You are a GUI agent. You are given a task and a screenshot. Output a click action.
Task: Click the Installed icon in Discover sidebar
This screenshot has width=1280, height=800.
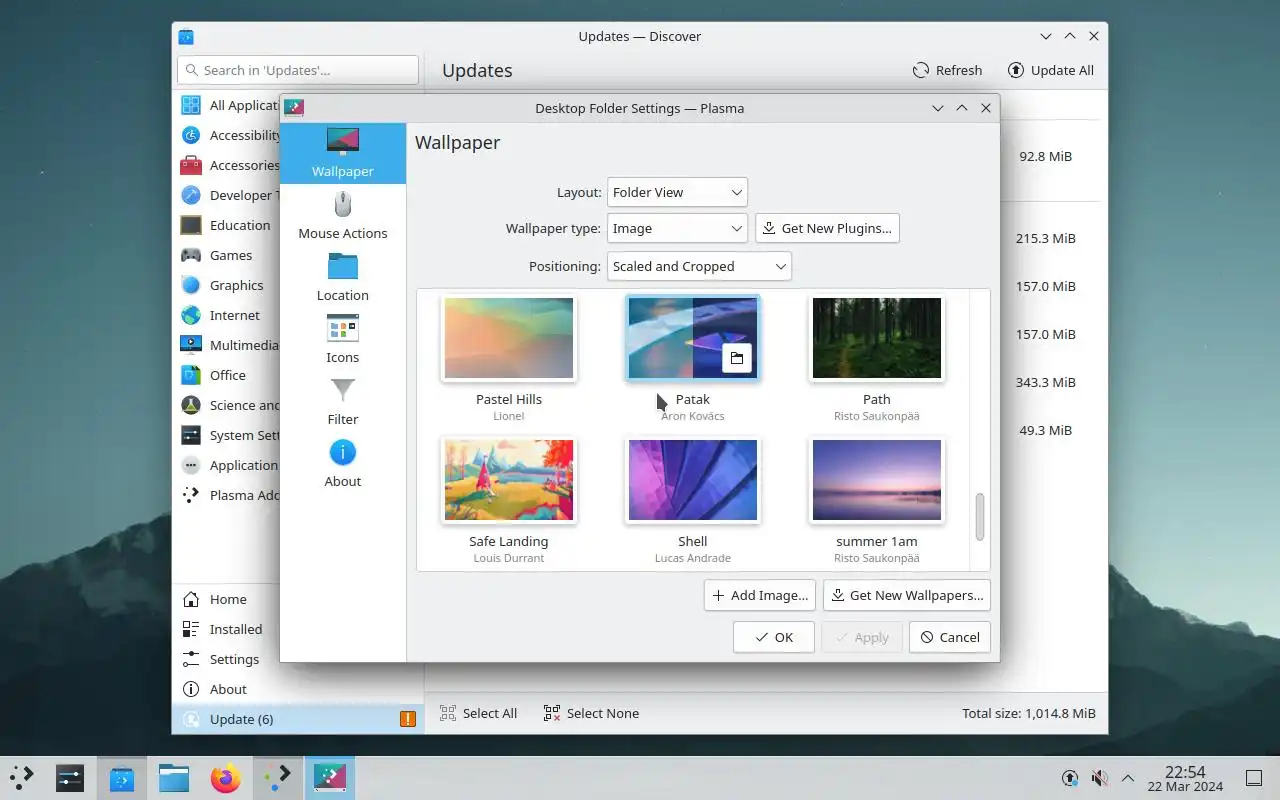pos(191,629)
